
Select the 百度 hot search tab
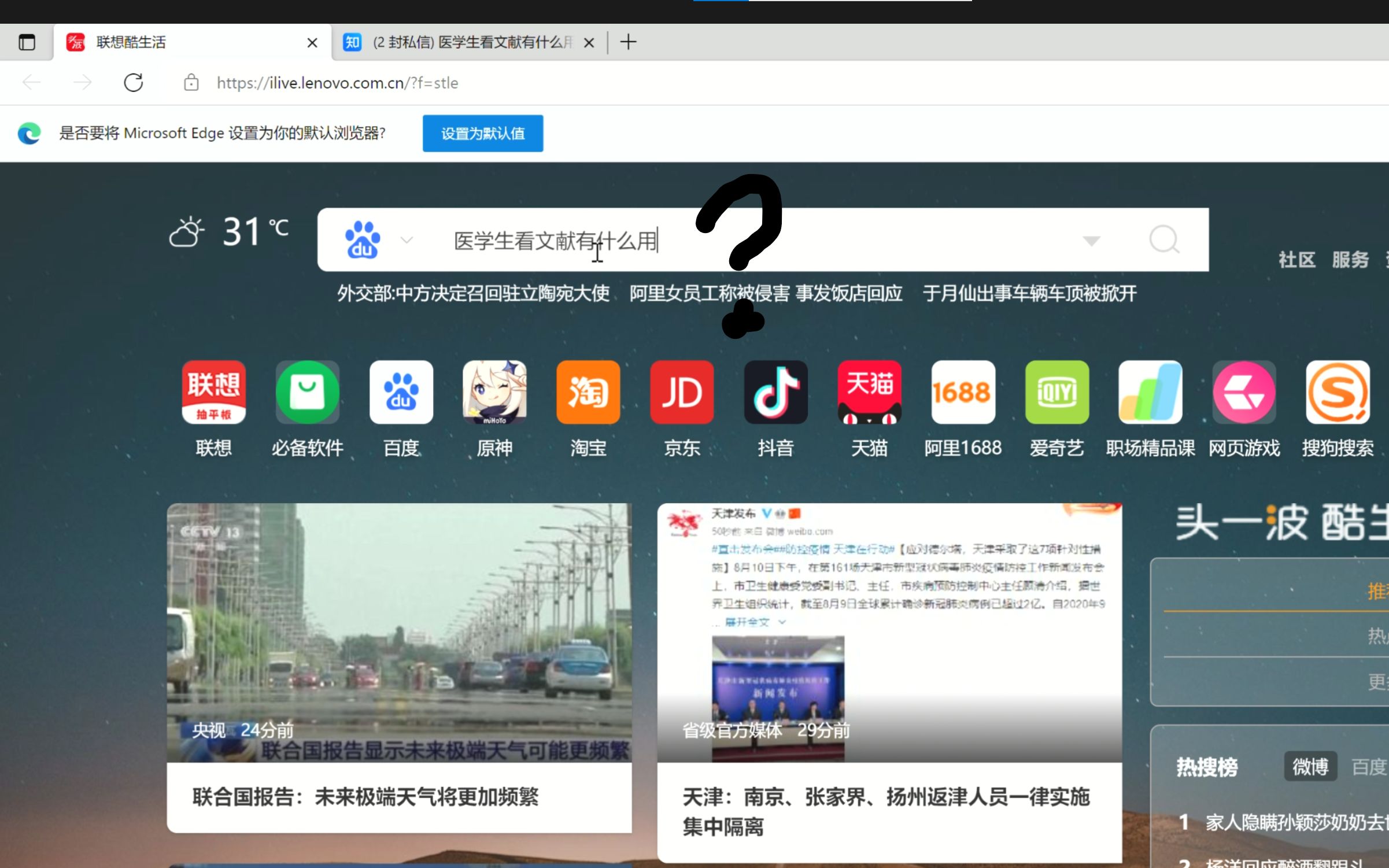click(x=1370, y=767)
